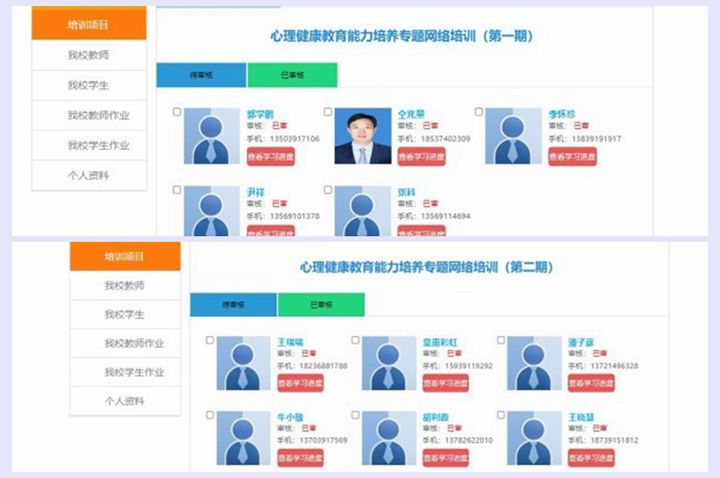
Task: Open the 已审核 tab in 第二期 panel
Action: click(321, 304)
